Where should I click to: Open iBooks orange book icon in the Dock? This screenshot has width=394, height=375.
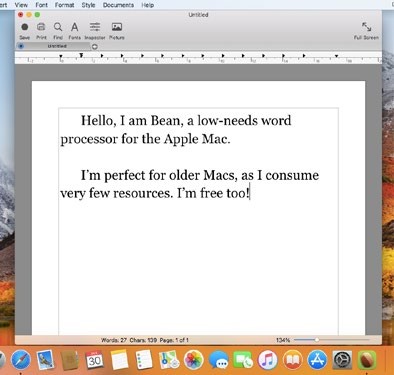tap(292, 360)
